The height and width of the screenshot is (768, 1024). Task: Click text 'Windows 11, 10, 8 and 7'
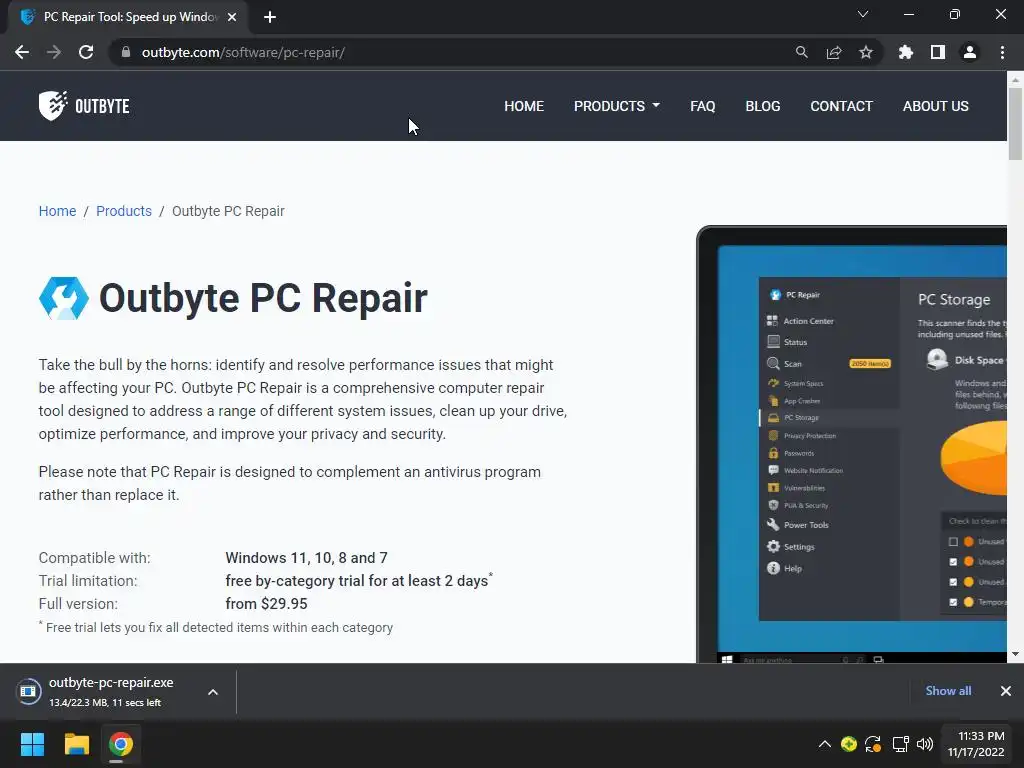click(306, 558)
